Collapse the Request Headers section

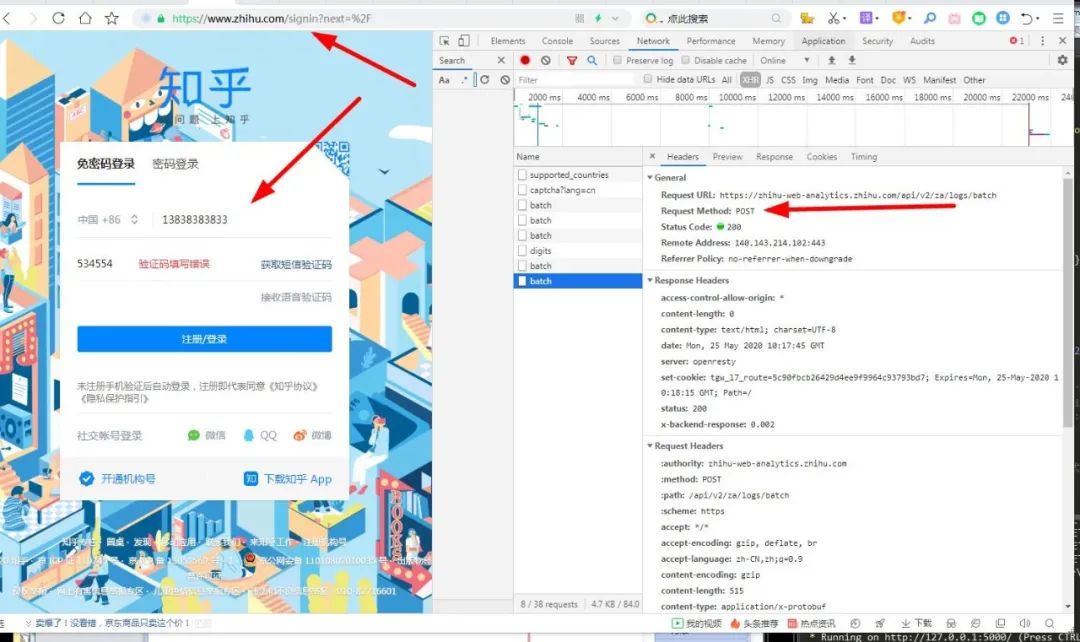tap(650, 446)
